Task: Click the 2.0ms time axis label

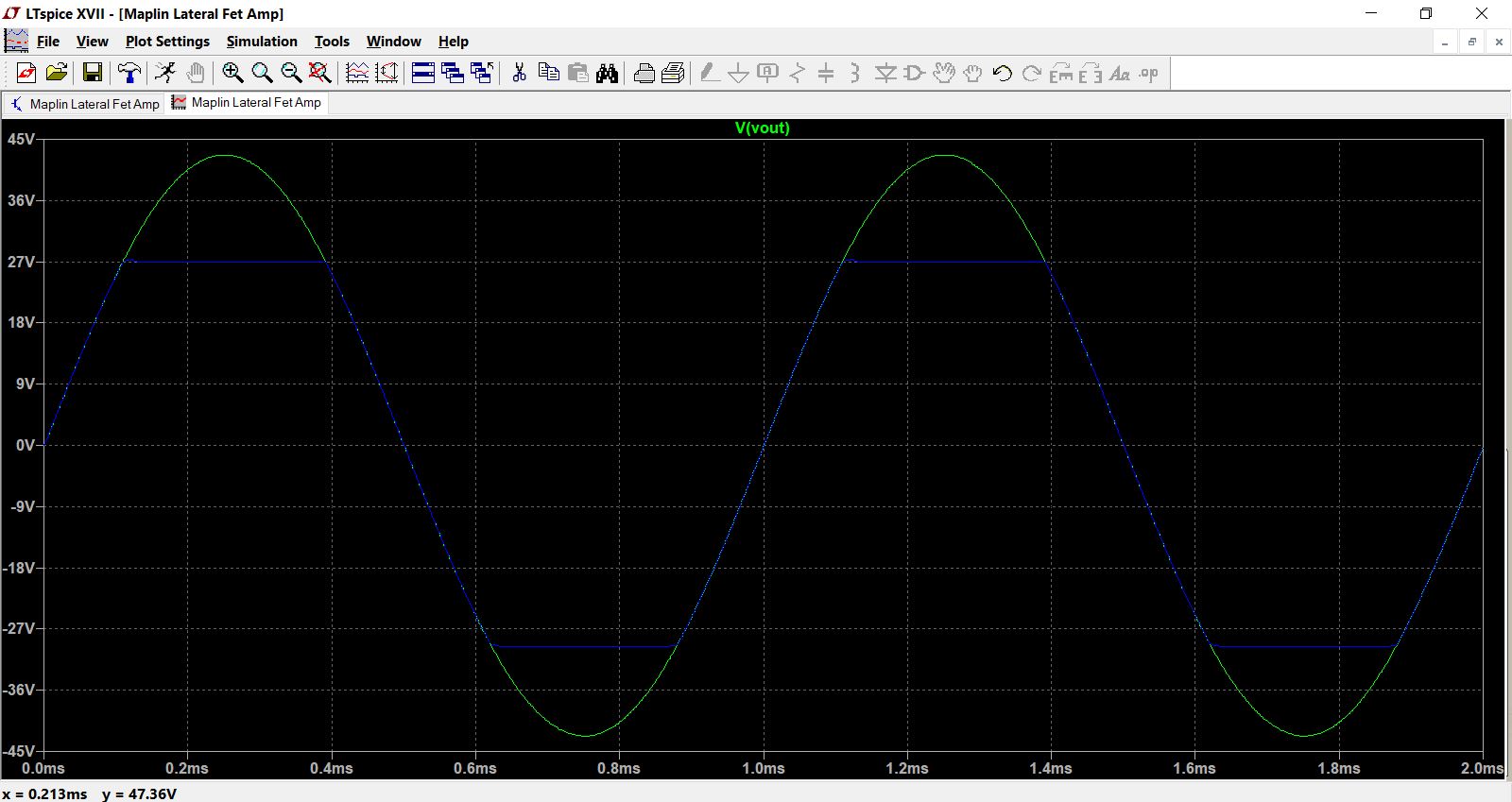Action: coord(1482,768)
